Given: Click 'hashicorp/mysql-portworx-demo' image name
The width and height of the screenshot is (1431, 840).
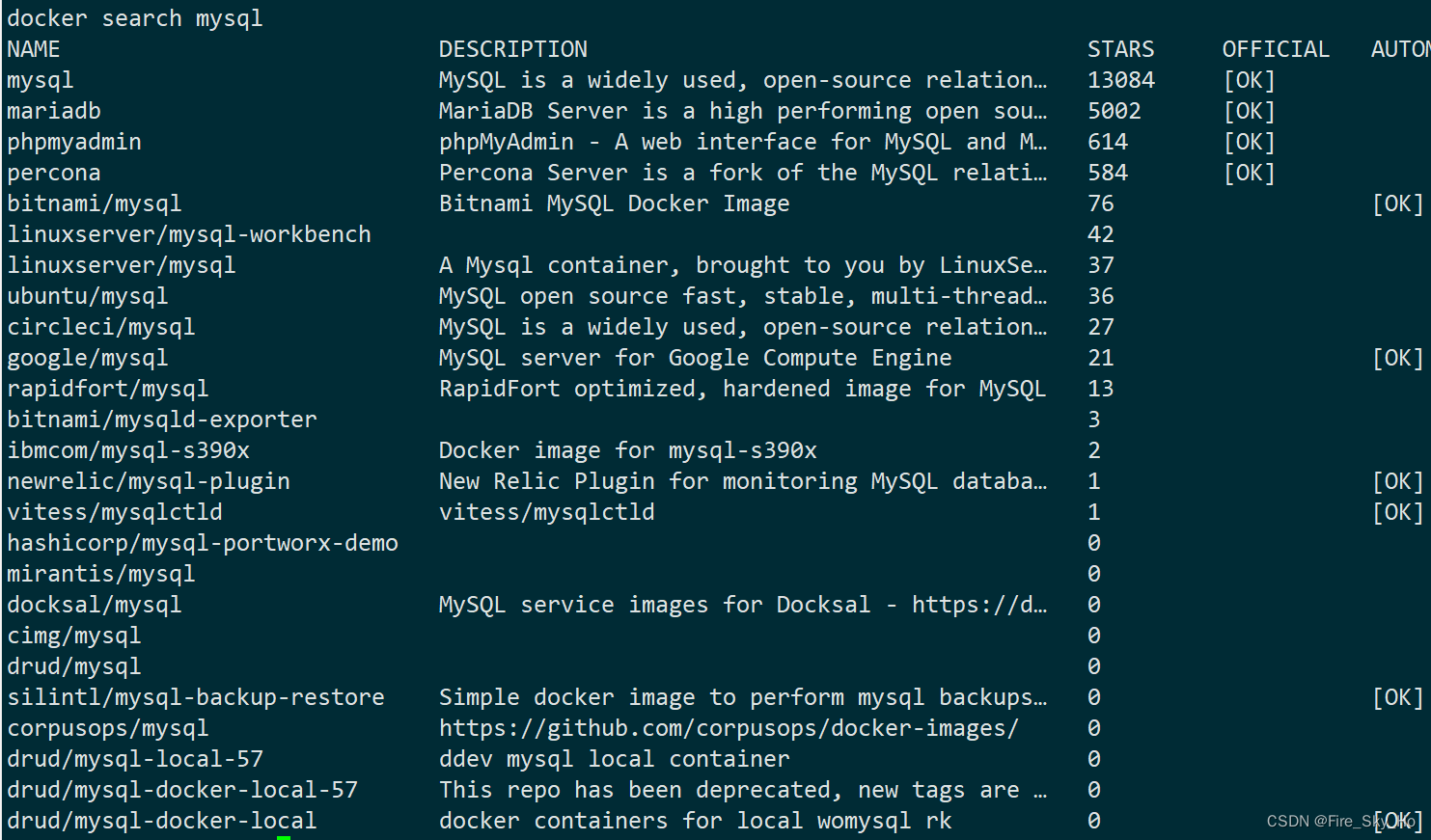Looking at the screenshot, I should tap(203, 543).
